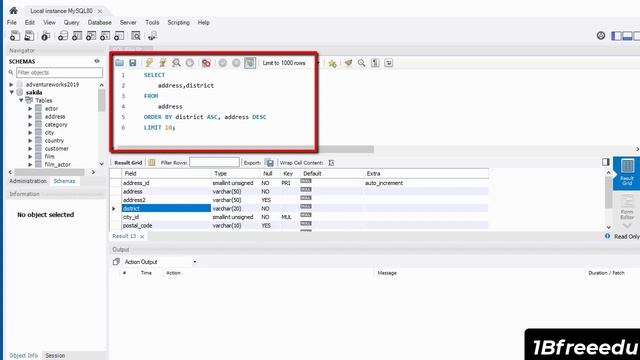640x360 pixels.
Task: Open a script file in query editor
Action: [119, 63]
